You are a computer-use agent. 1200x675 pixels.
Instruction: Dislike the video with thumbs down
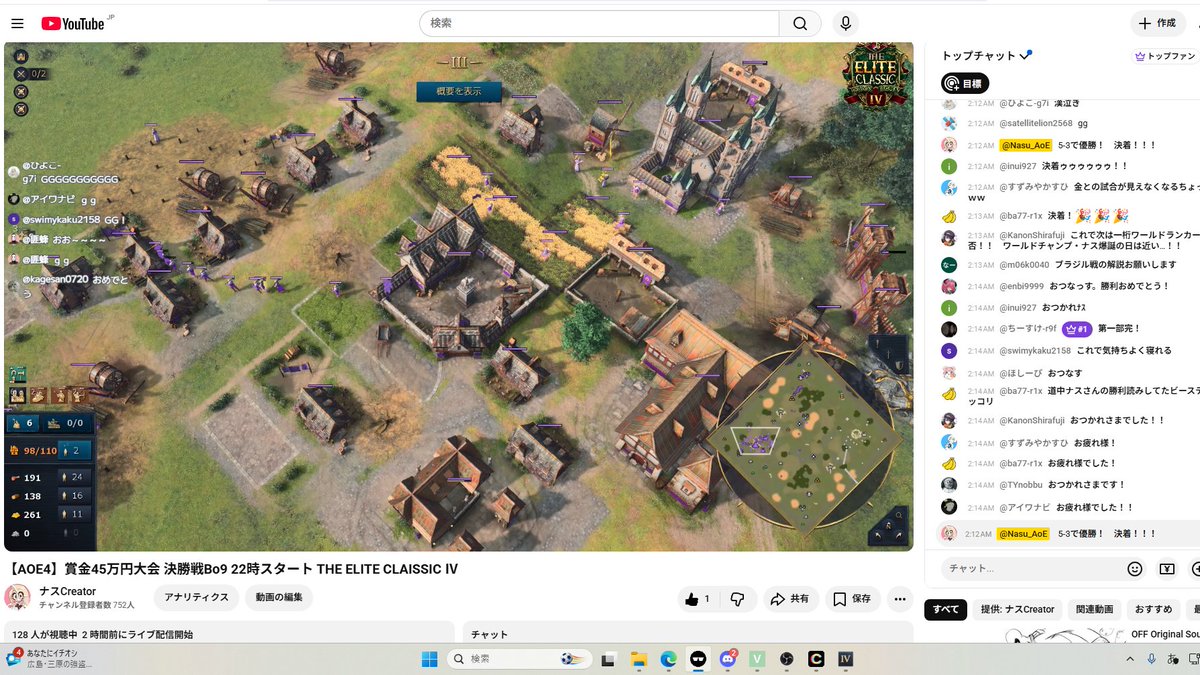[x=738, y=599]
